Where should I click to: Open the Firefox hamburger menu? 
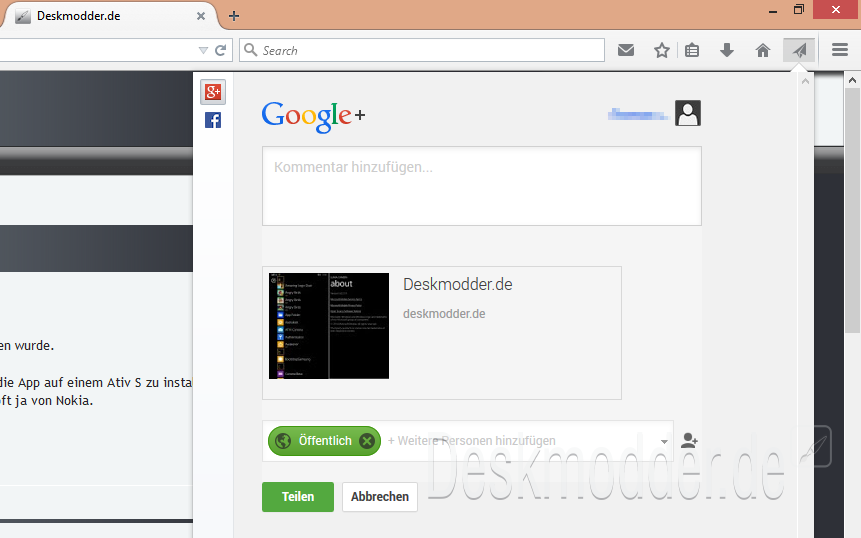[840, 50]
